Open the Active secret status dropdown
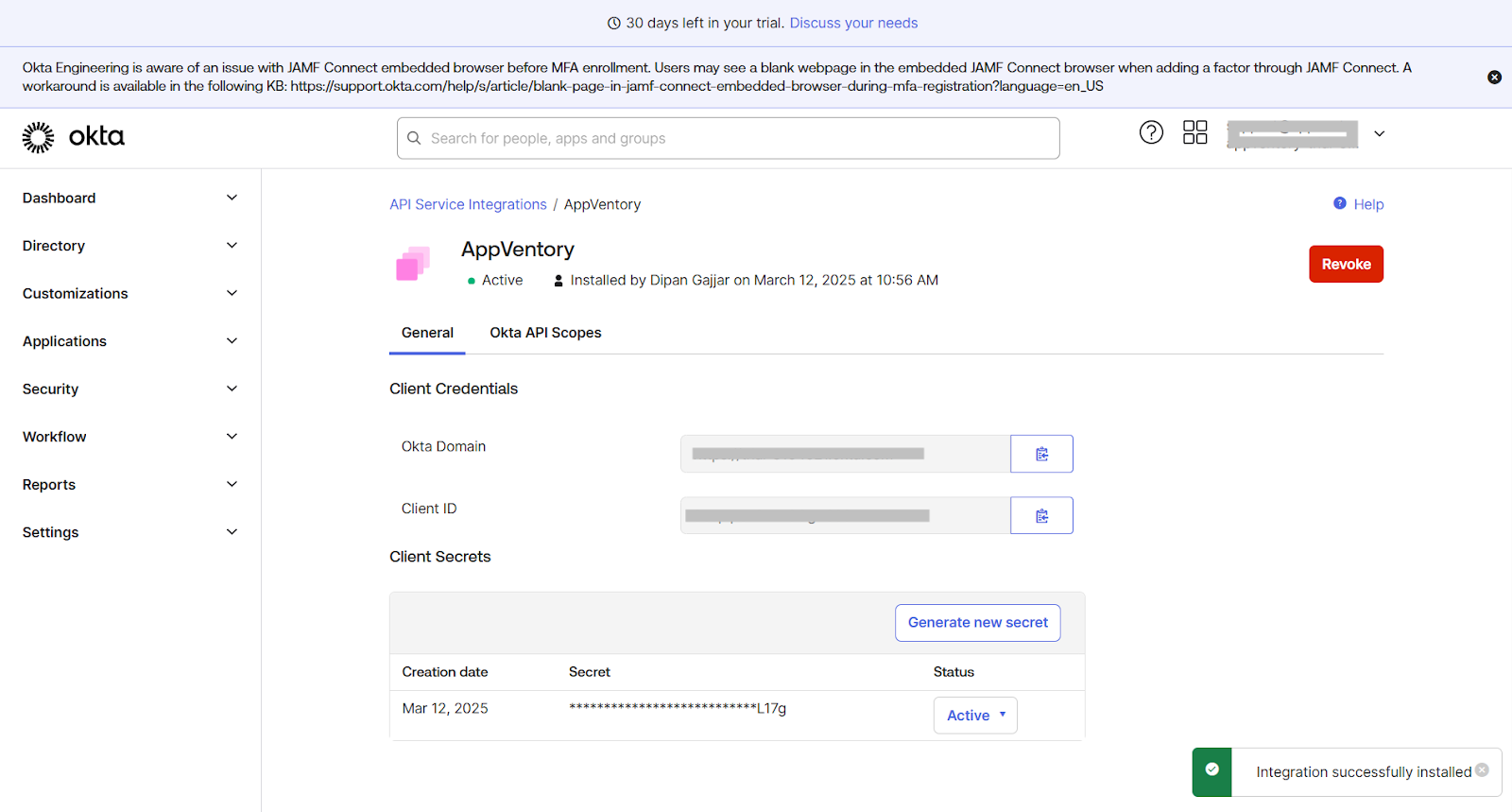This screenshot has width=1512, height=812. tap(975, 716)
